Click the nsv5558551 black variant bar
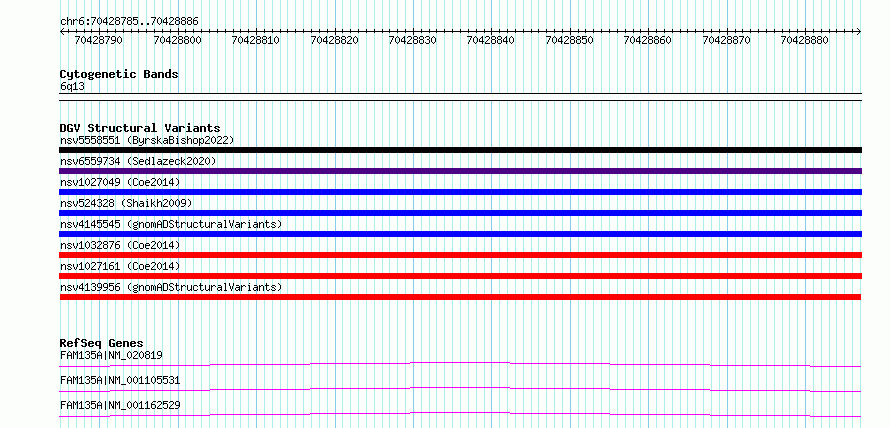890x428 pixels. pos(460,150)
